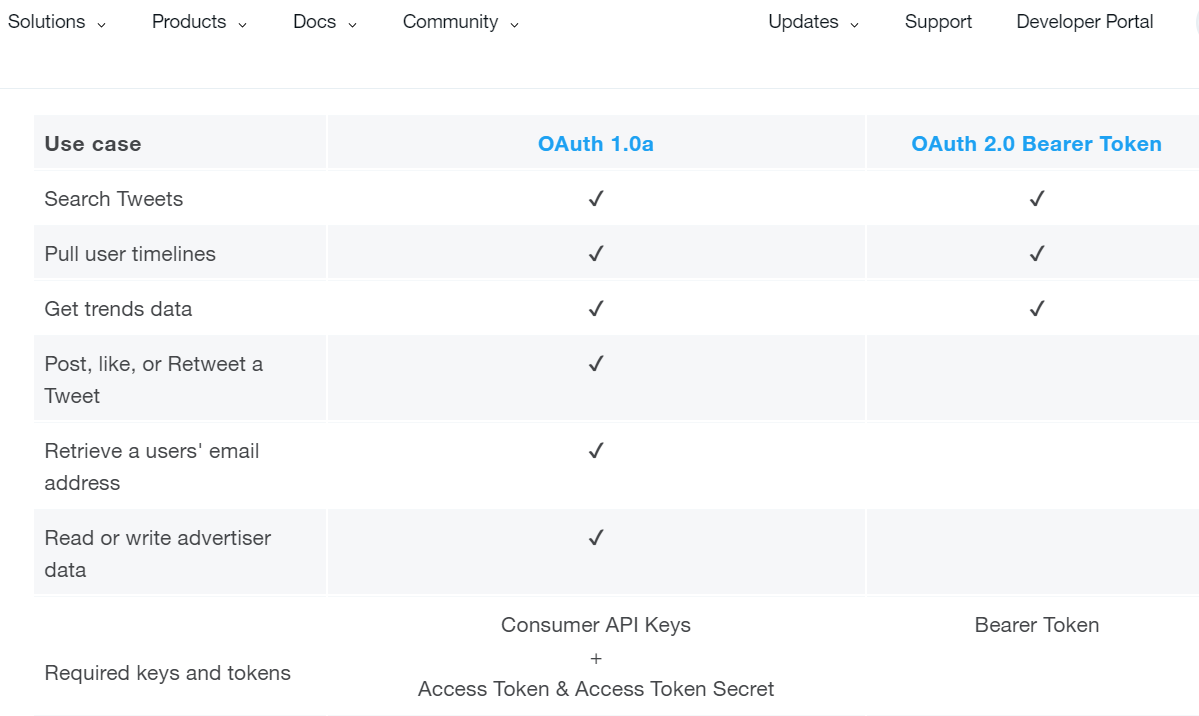Click the Consumer API Keys text
Image resolution: width=1199 pixels, height=716 pixels.
click(596, 625)
